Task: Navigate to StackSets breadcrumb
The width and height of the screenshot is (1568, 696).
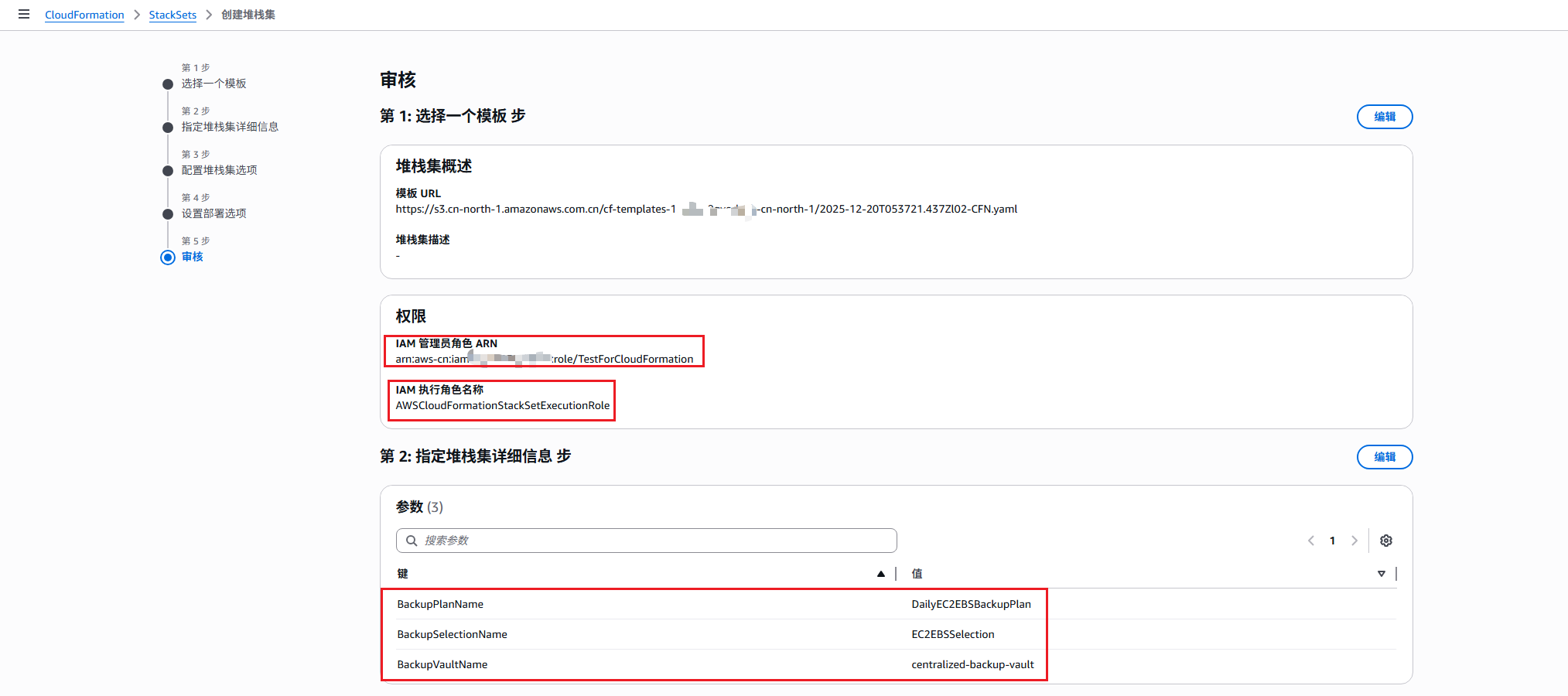Action: 173,15
